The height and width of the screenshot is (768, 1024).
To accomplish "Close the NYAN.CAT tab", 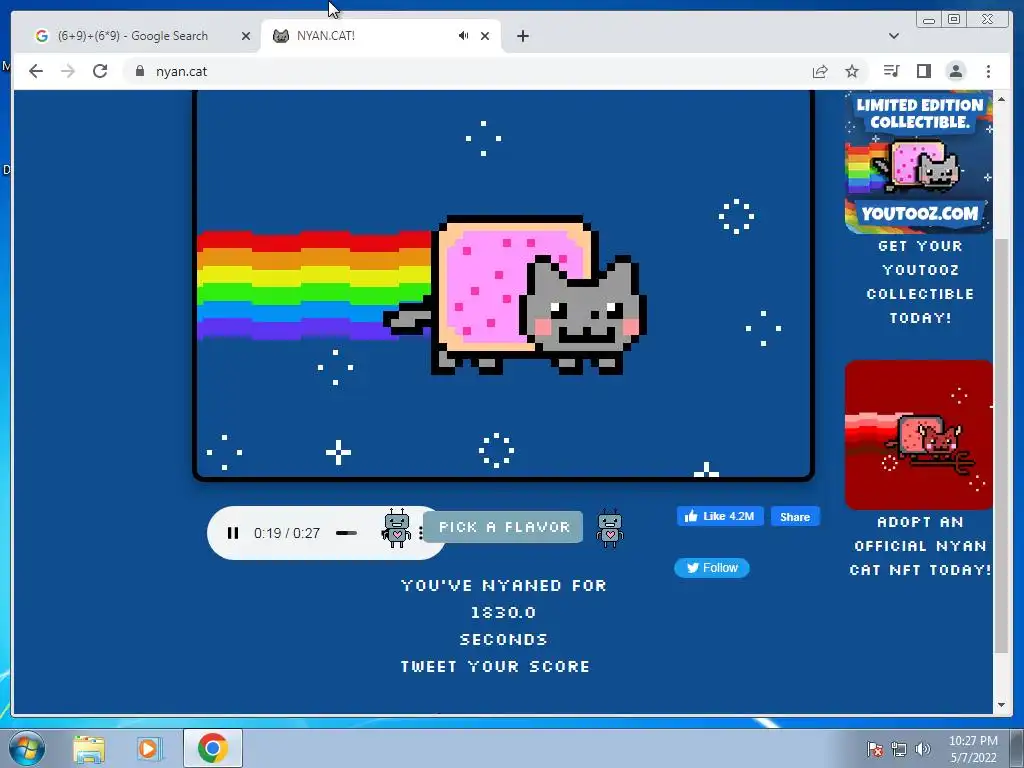I will [x=485, y=36].
